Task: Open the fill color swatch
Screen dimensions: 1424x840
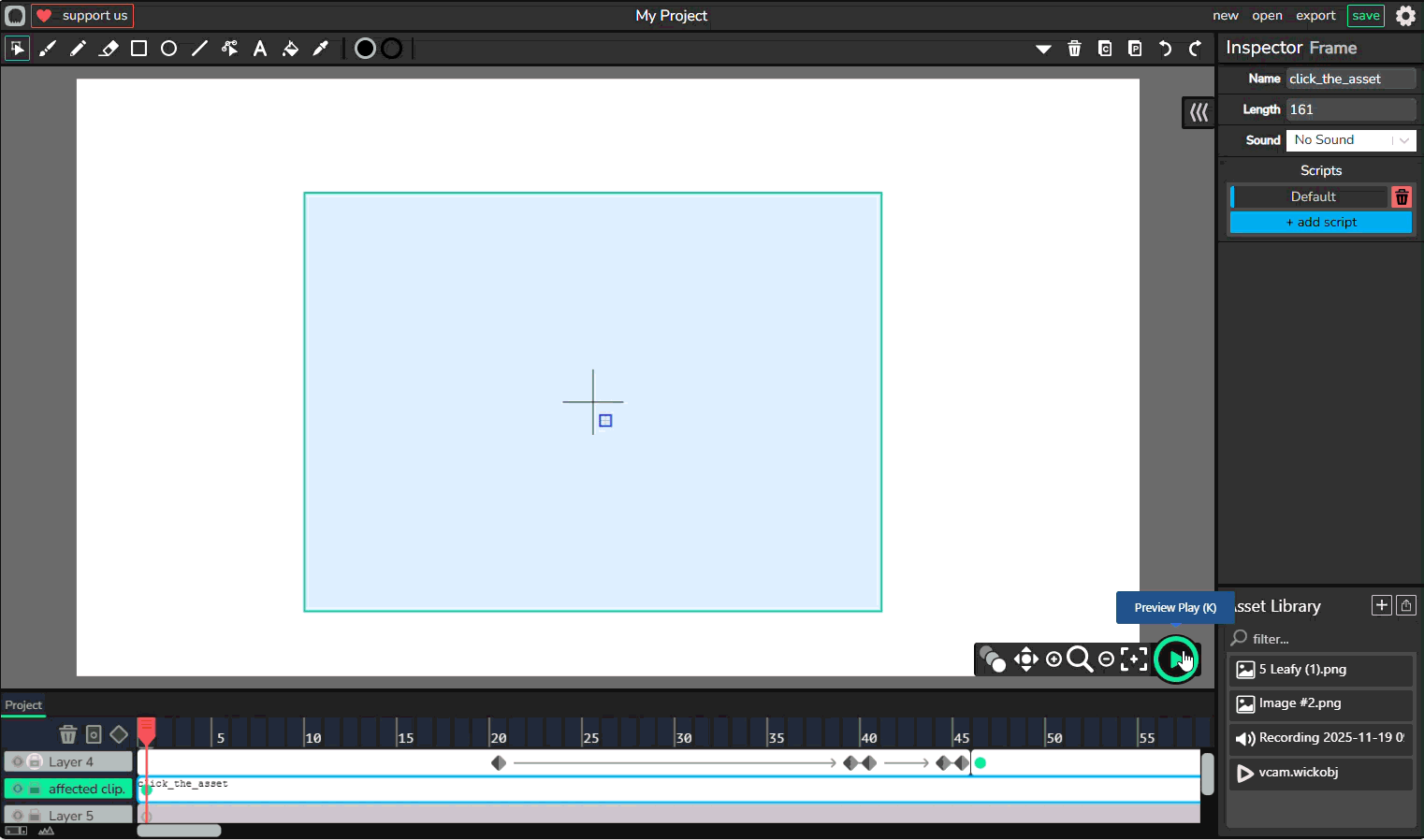Action: 365,49
